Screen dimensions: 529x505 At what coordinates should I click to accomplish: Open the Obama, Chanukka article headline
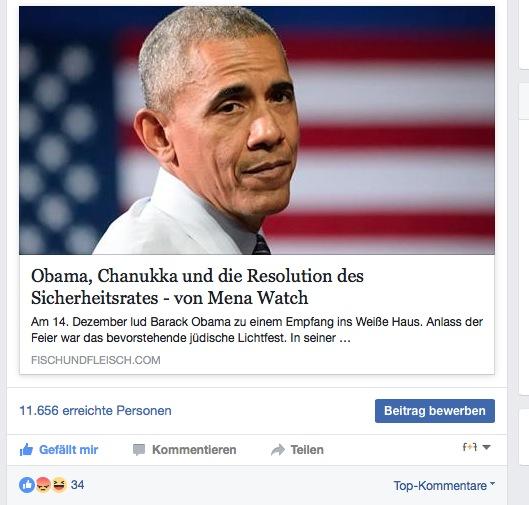click(x=197, y=287)
